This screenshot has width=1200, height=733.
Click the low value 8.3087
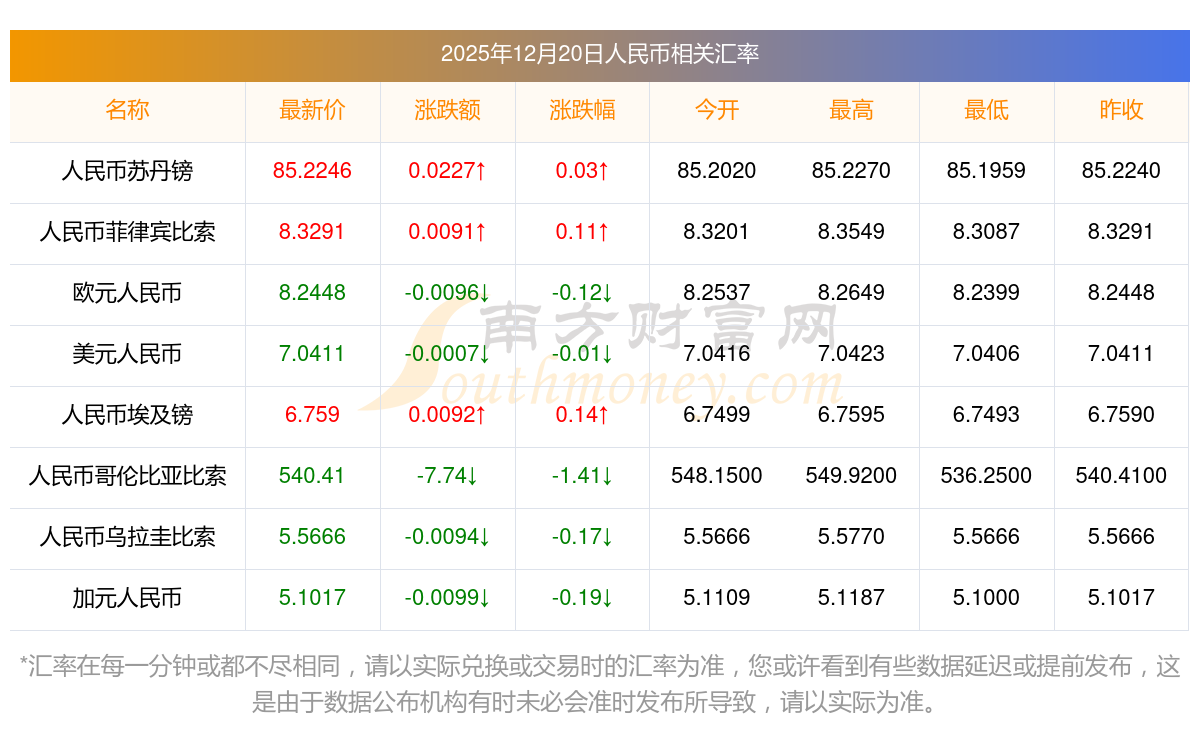click(x=986, y=232)
